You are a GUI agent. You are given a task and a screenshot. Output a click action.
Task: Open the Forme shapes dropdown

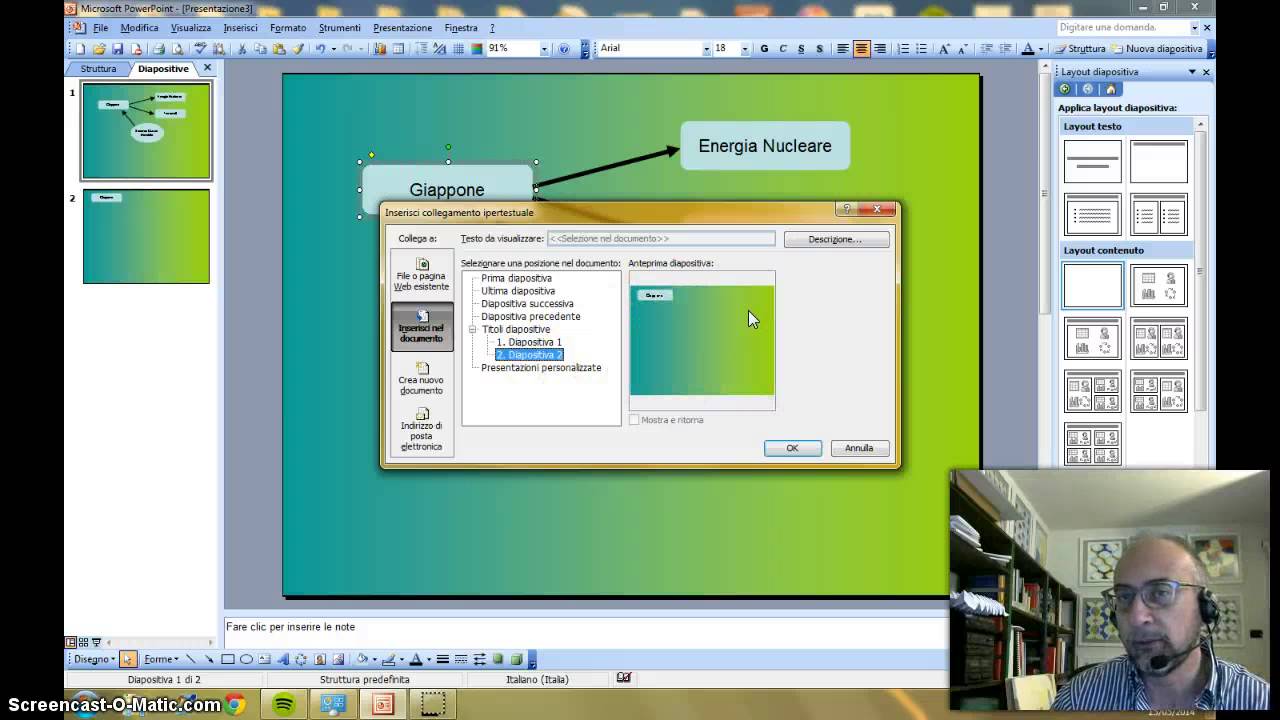point(161,659)
